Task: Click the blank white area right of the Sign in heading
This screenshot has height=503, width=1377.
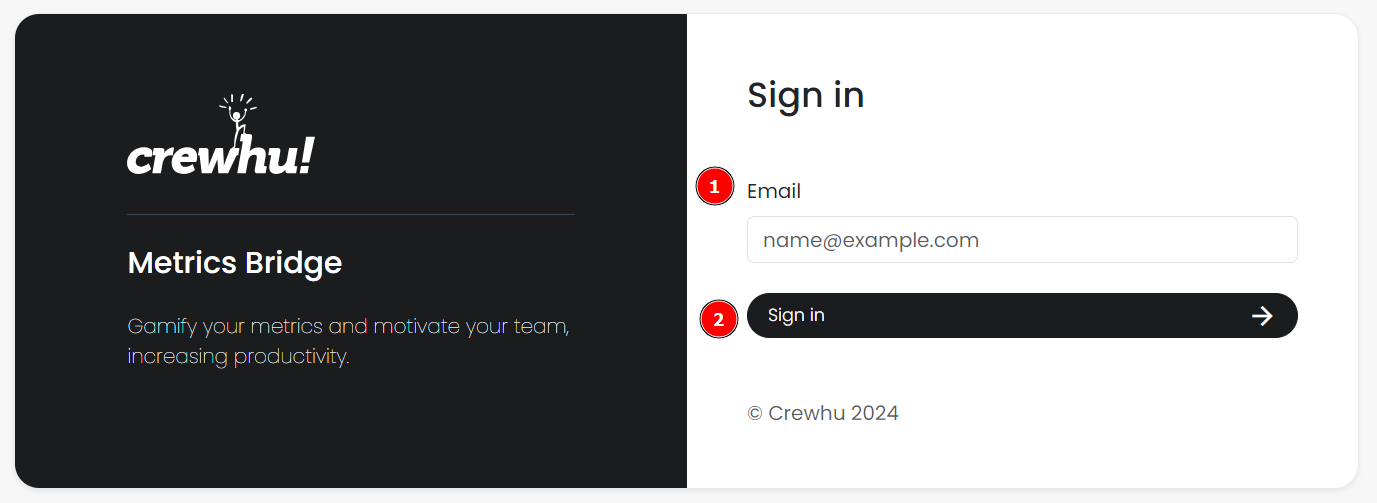Action: pyautogui.click(x=1100, y=95)
